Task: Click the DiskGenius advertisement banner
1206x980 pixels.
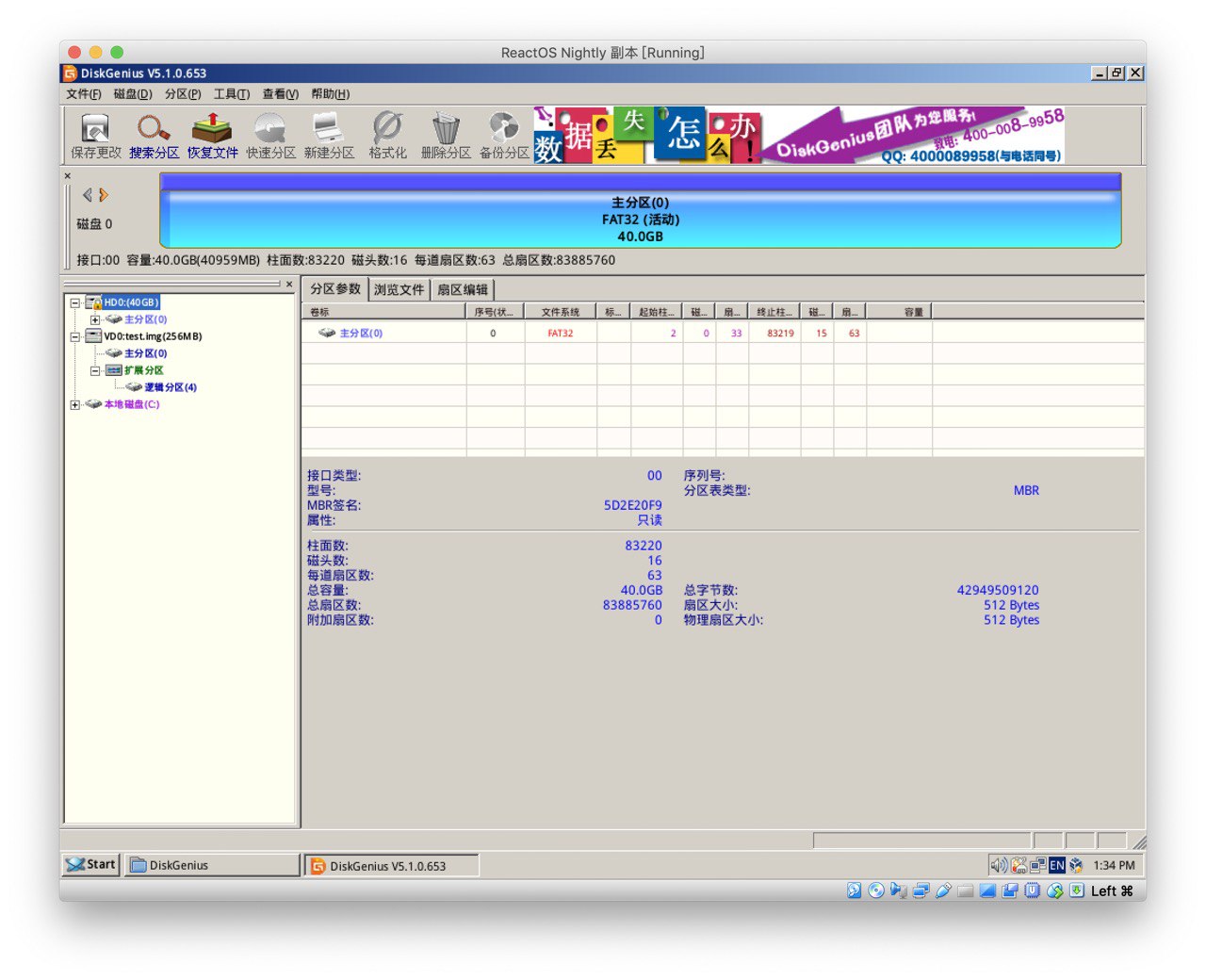Action: click(x=799, y=136)
